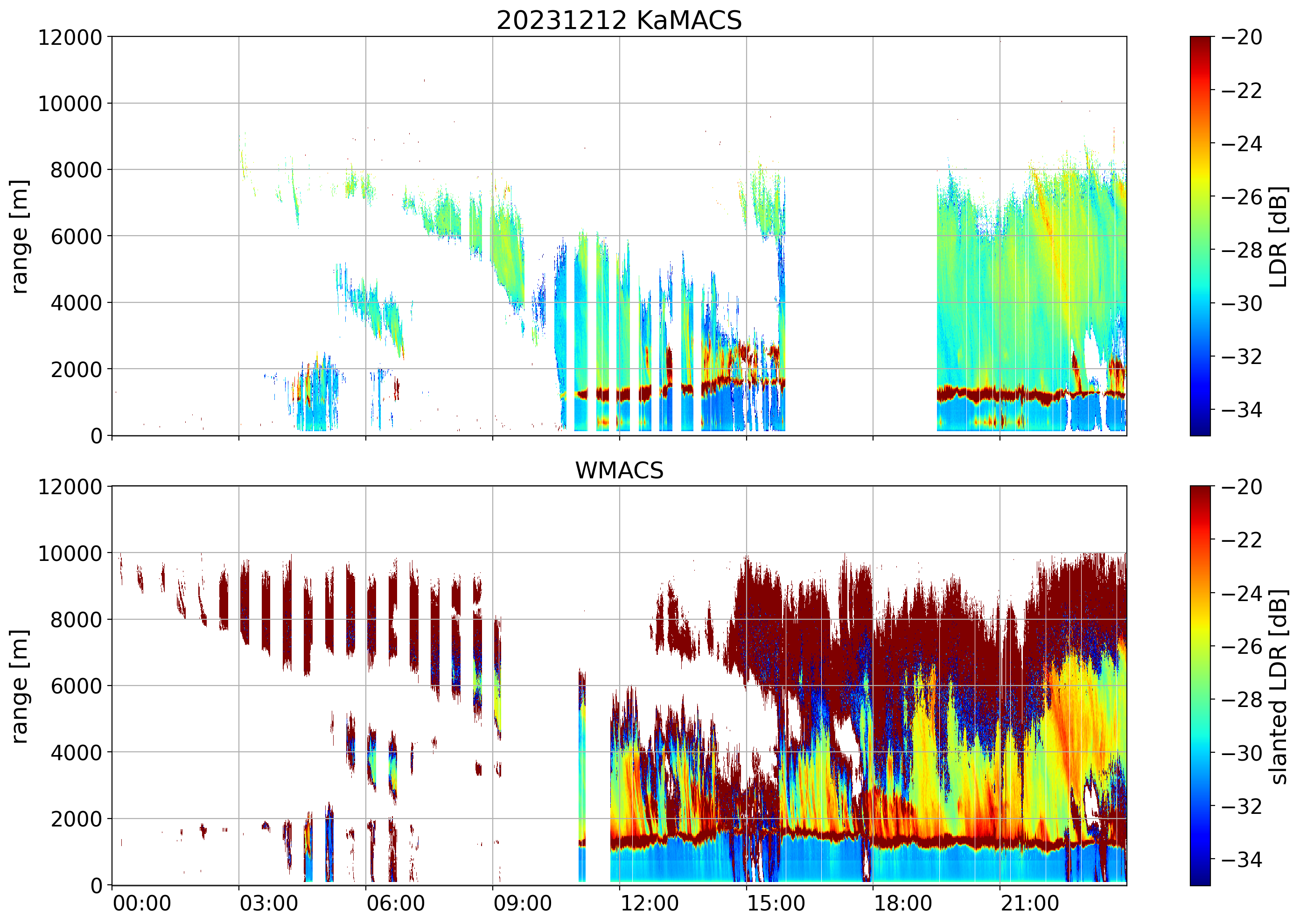
Task: Click the bottom plot 10000 y-axis label
Action: click(x=70, y=553)
